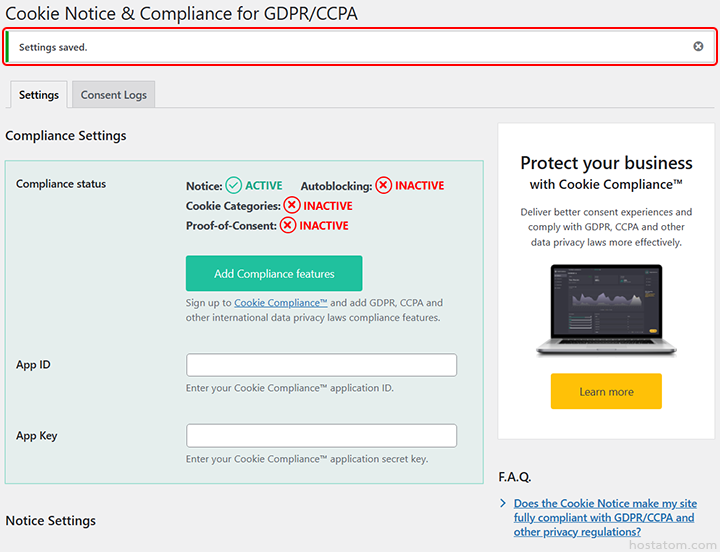Click the Autoblocking INACTIVE status text
The image size is (720, 552).
[419, 186]
